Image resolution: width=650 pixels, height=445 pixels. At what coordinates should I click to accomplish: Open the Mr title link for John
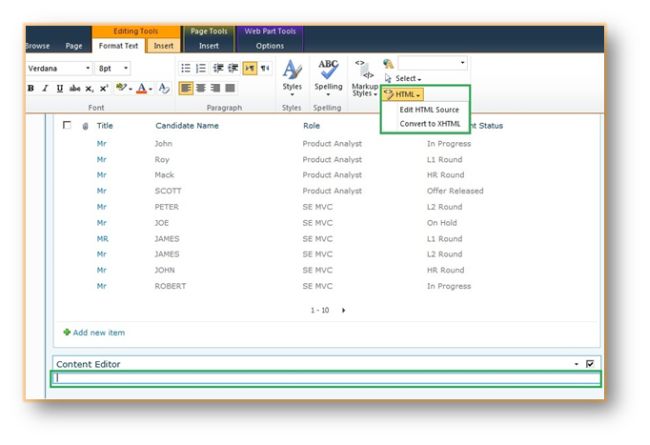coord(102,143)
